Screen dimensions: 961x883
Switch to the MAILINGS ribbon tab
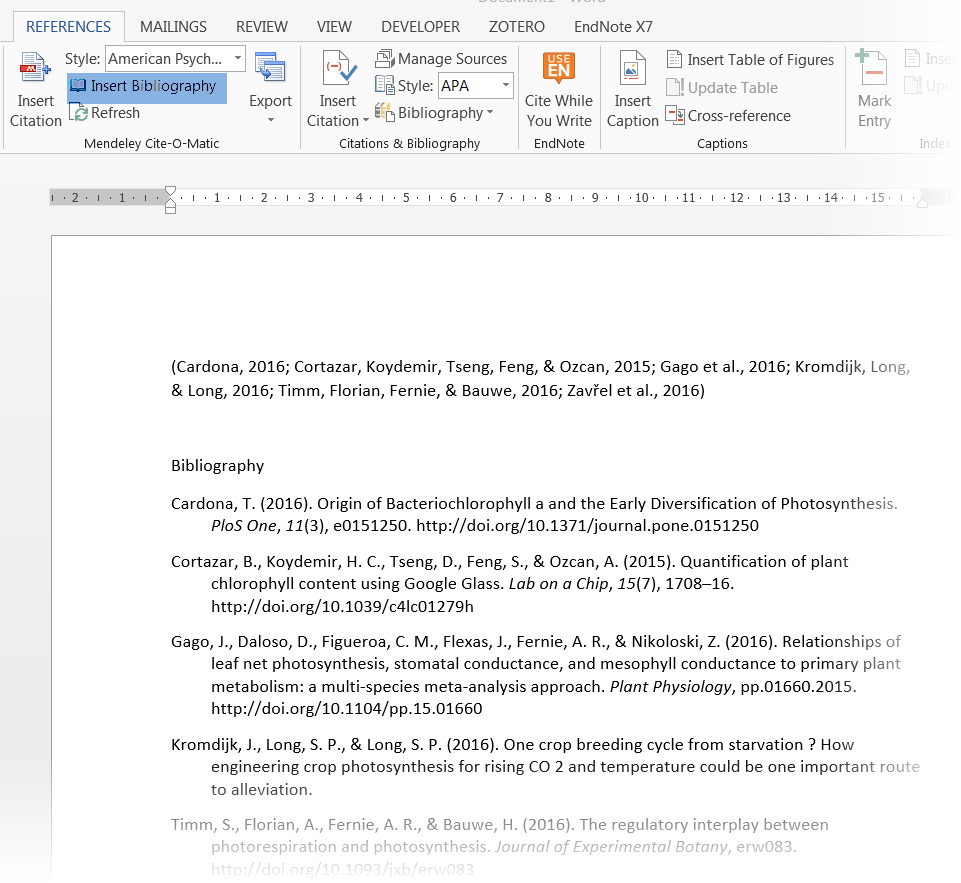pyautogui.click(x=173, y=27)
